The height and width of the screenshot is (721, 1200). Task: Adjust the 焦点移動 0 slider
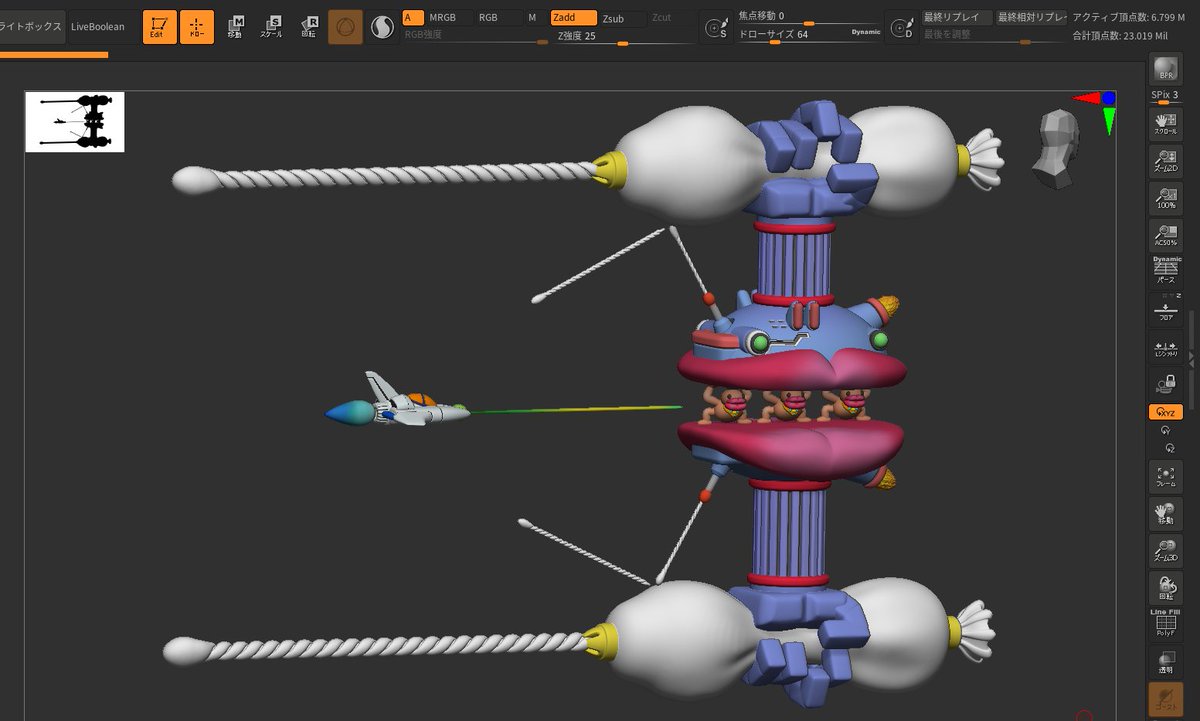coord(809,17)
